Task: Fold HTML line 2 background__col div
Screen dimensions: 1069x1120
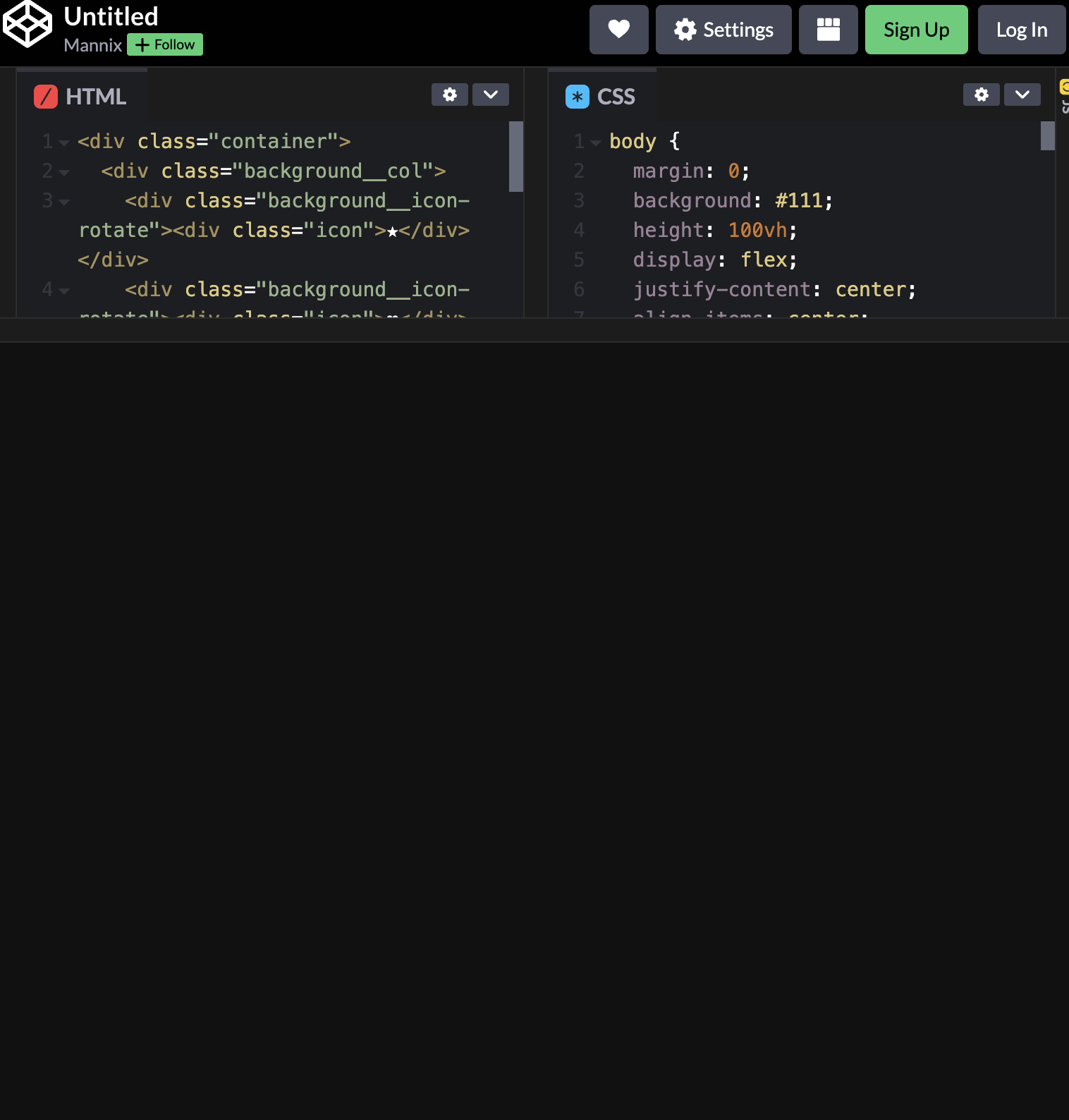Action: [x=64, y=173]
